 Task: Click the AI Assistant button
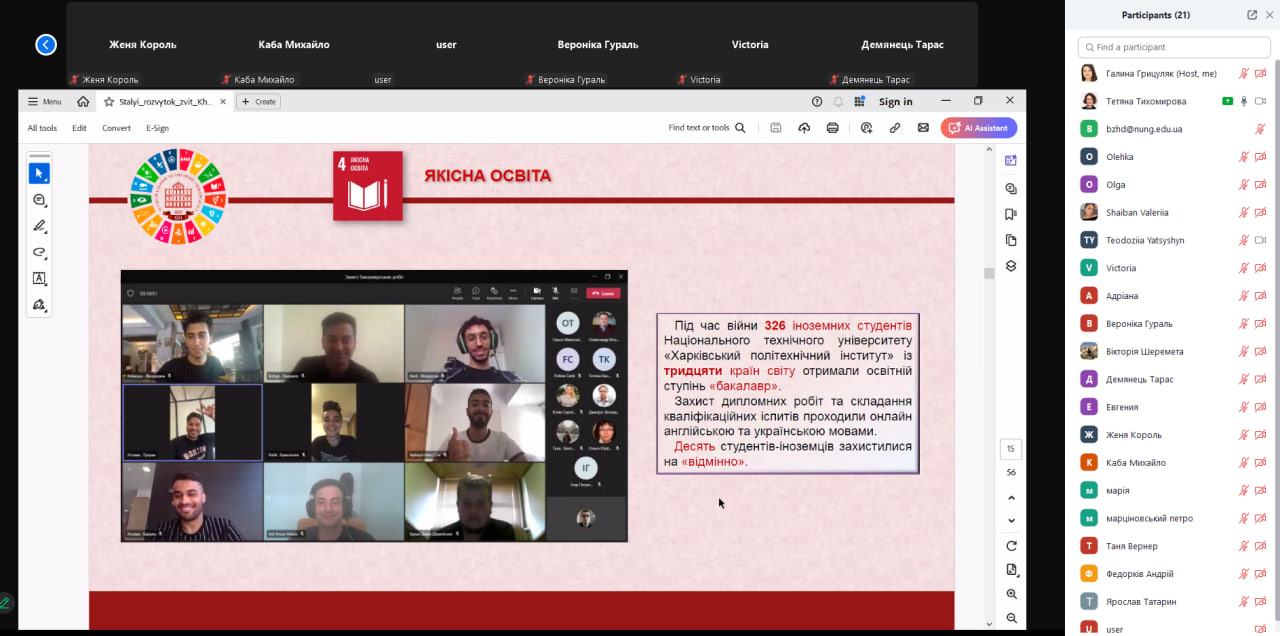click(978, 128)
